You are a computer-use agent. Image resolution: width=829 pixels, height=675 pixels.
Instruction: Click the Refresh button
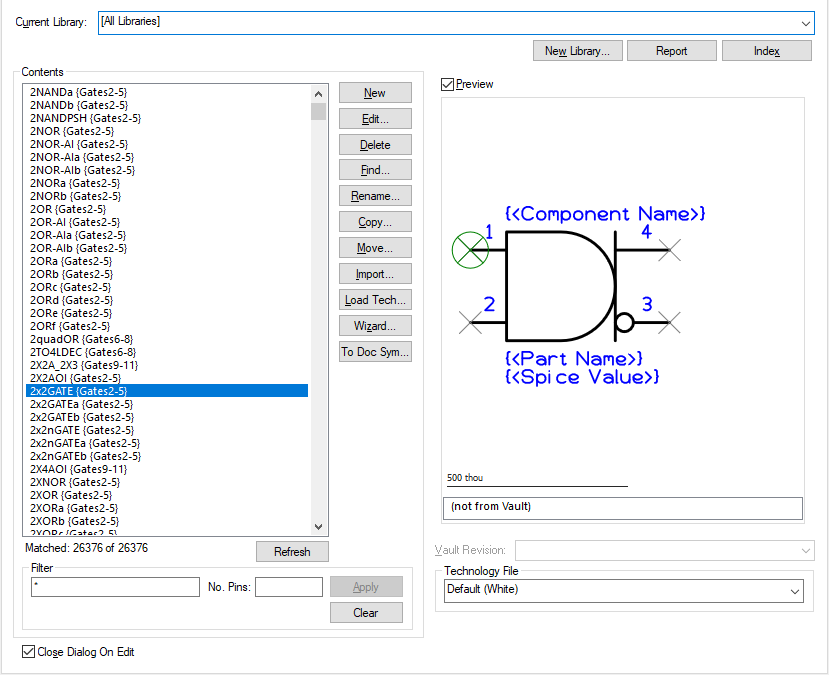pos(292,552)
